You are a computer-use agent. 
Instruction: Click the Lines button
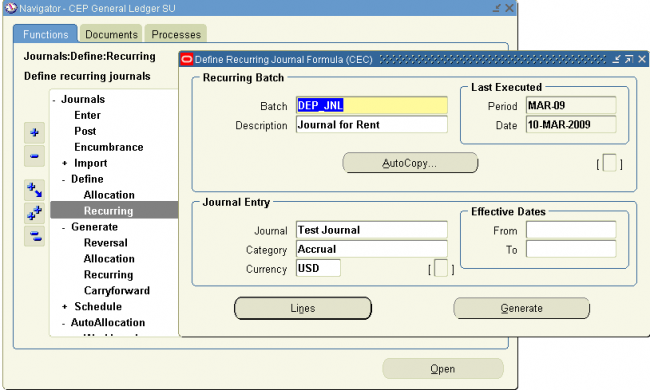pos(303,308)
